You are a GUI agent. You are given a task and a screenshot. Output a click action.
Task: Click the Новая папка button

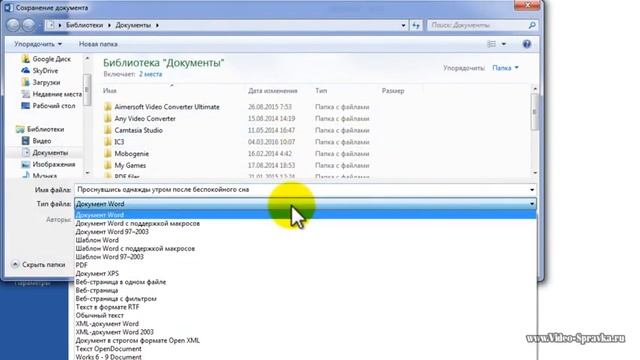point(98,44)
